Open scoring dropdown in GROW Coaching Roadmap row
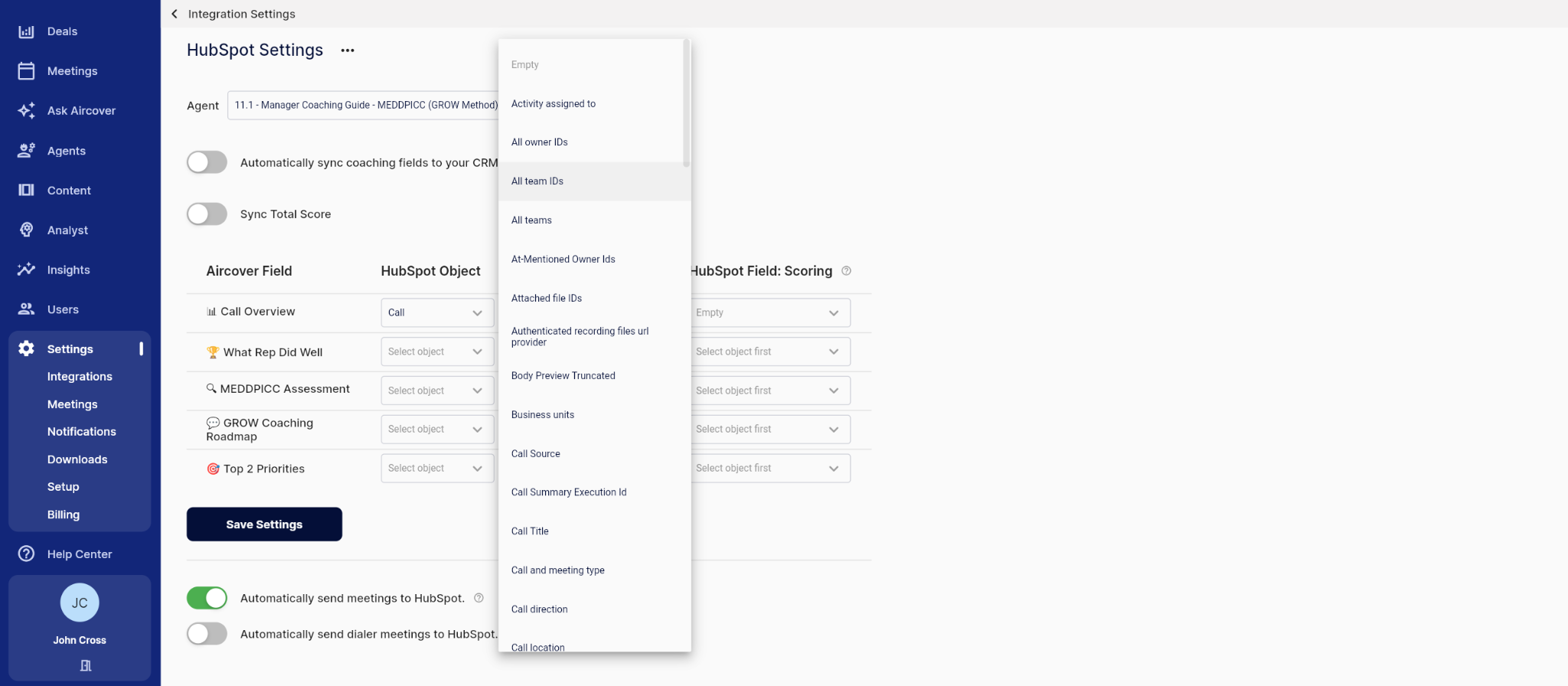This screenshot has width=1568, height=686. point(770,430)
